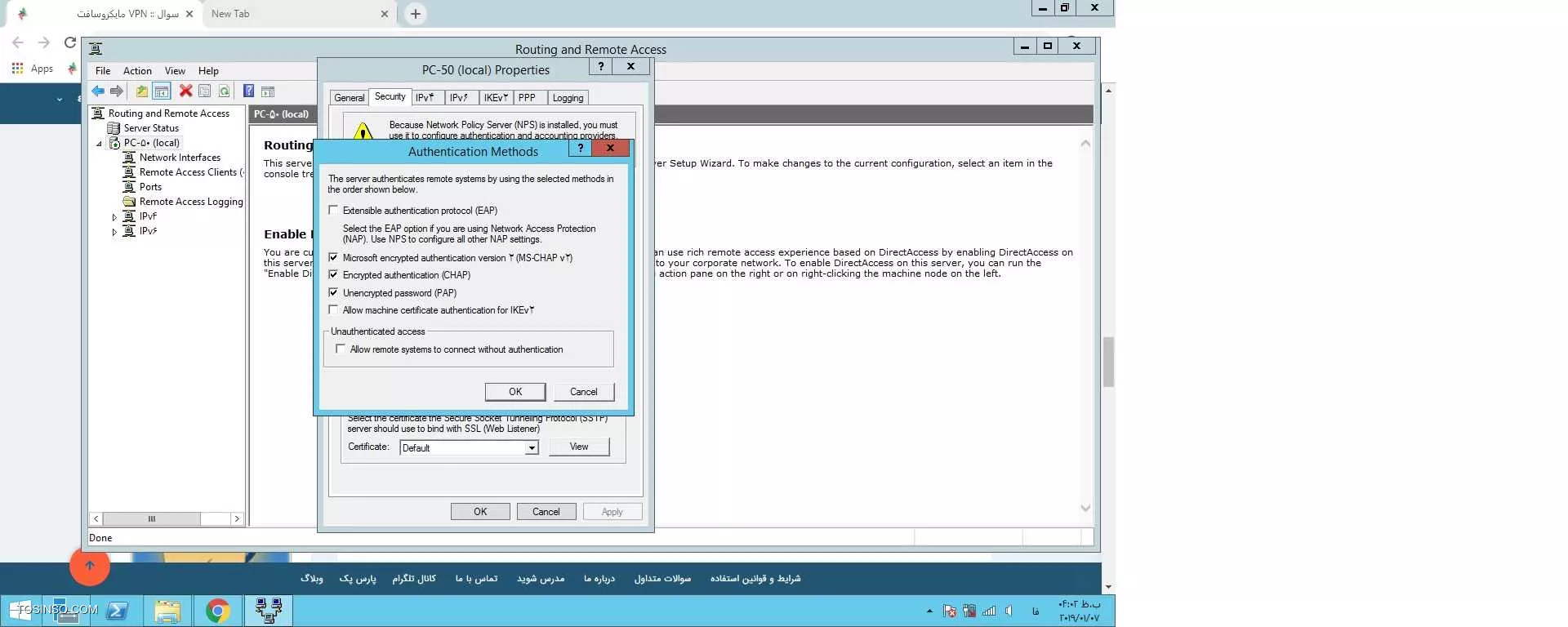1568x627 pixels.
Task: Click the سوالات متداول footer link
Action: 662,579
